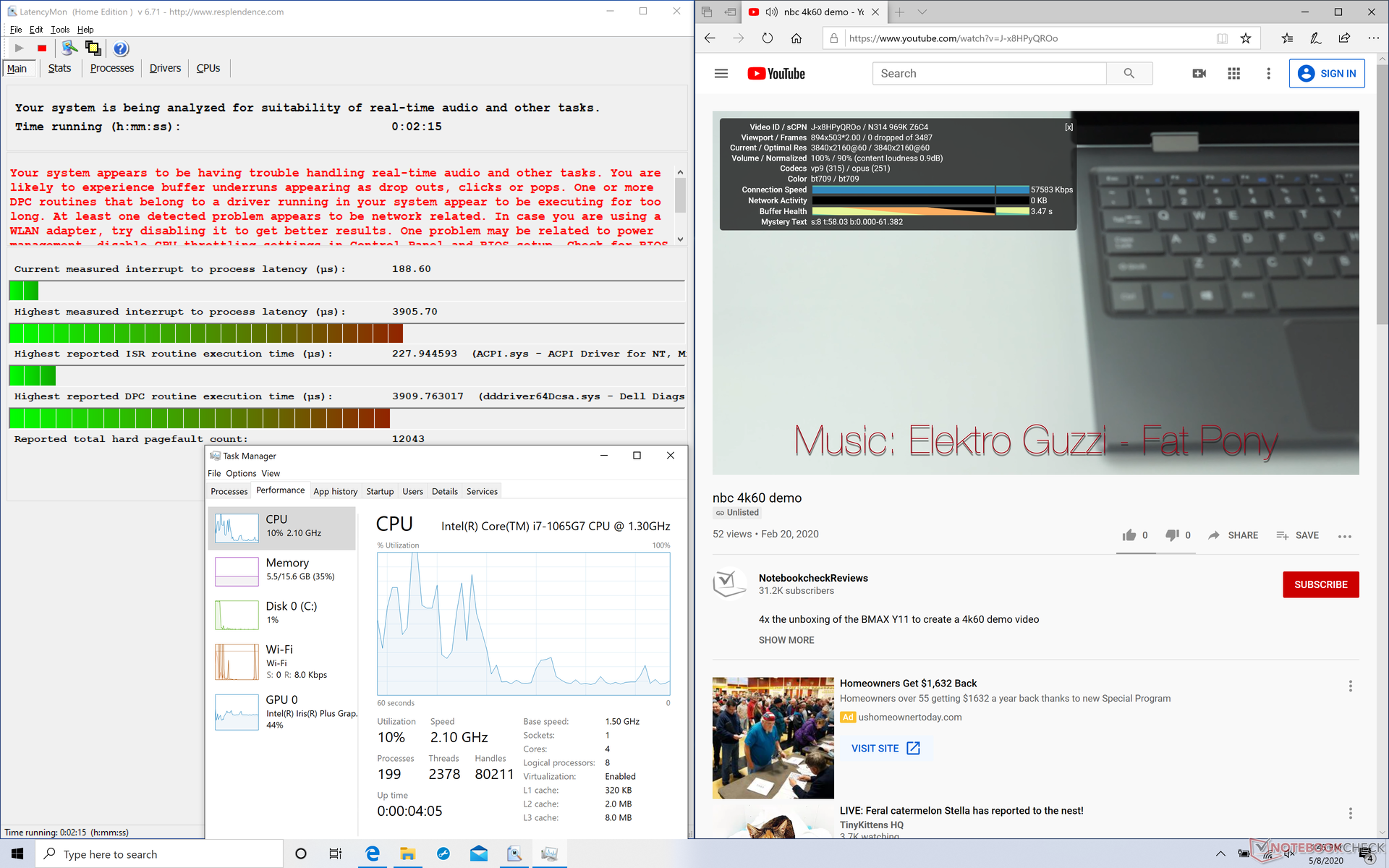Click the YouTube create video camera icon

pos(1199,74)
